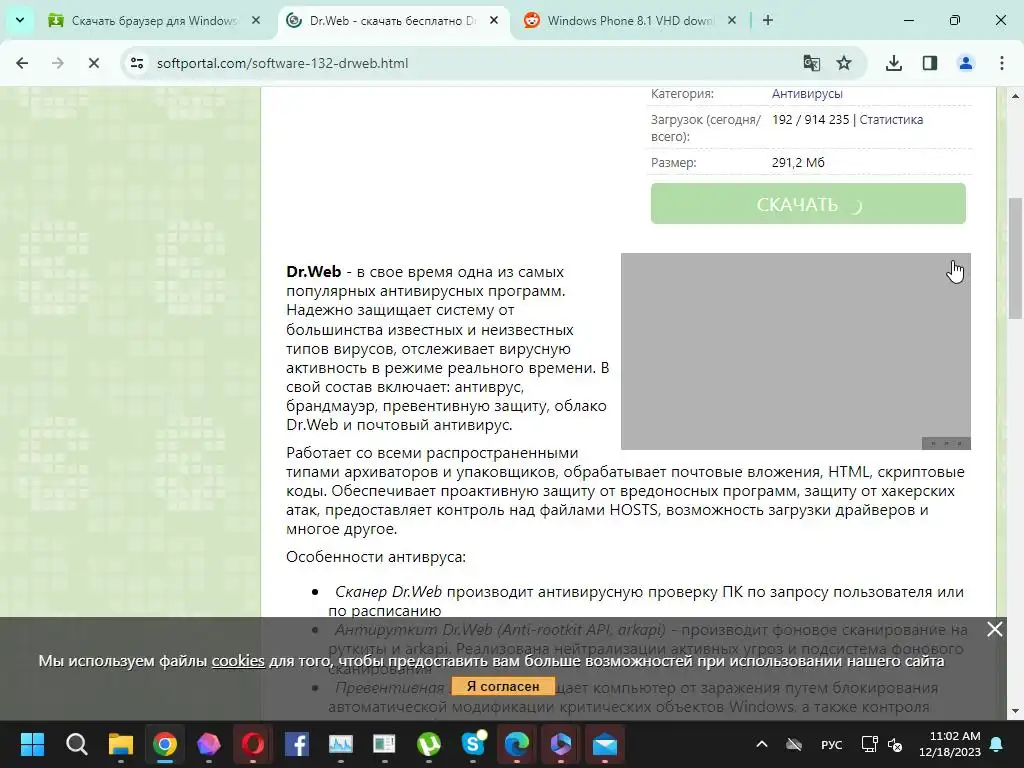Open the tab search dropdown arrow
1024x768 pixels.
coord(20,20)
